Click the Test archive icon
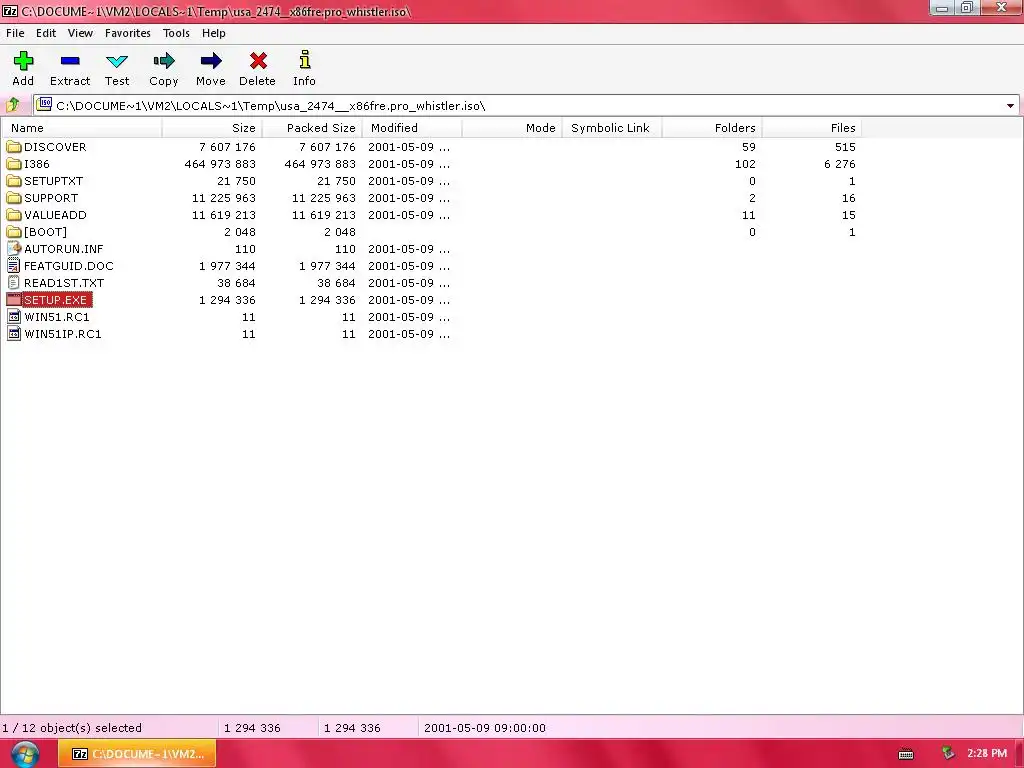1024x768 pixels. [117, 61]
